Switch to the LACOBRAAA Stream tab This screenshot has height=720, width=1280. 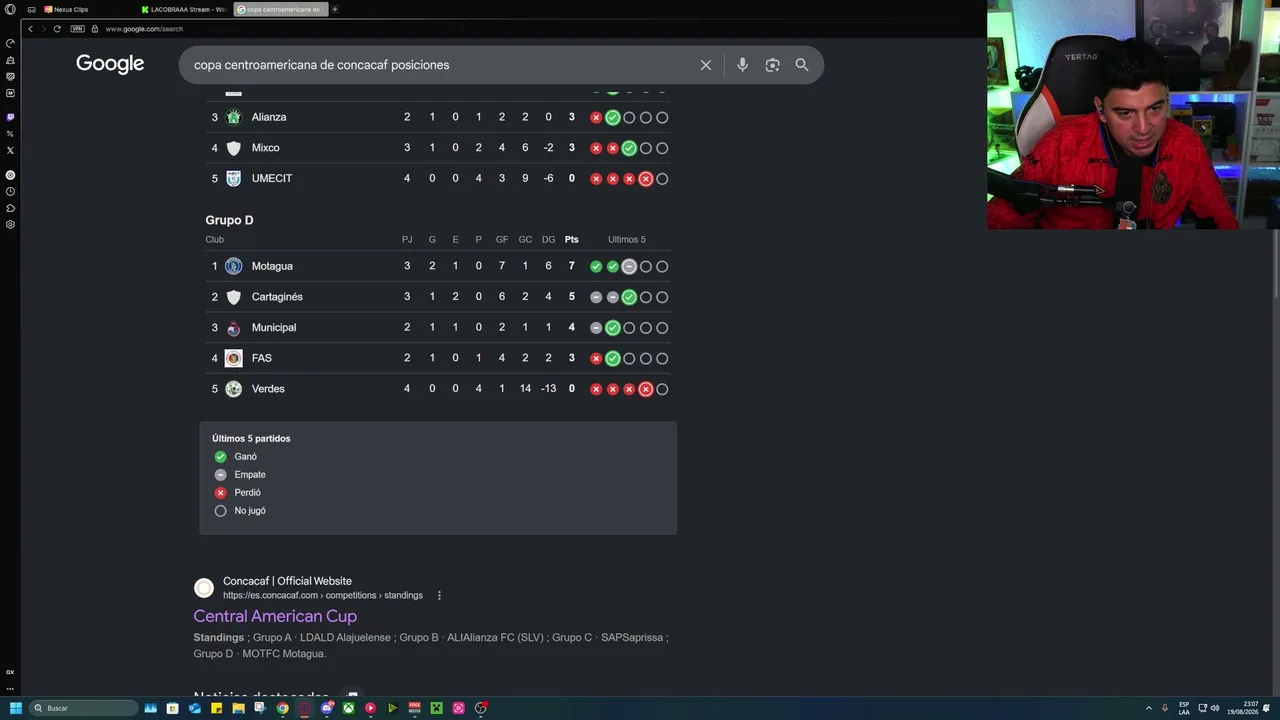(183, 9)
